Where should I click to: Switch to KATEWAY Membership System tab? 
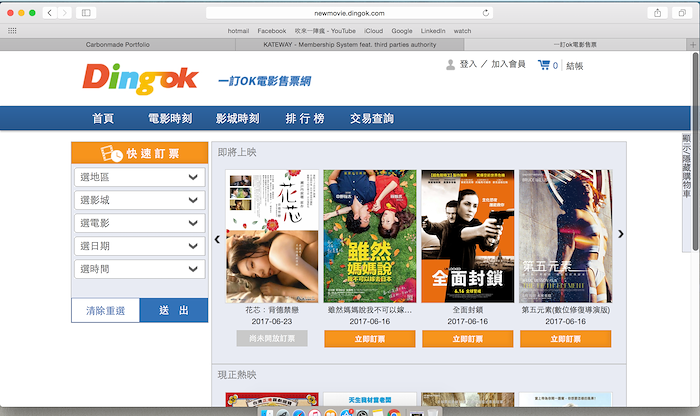(350, 45)
